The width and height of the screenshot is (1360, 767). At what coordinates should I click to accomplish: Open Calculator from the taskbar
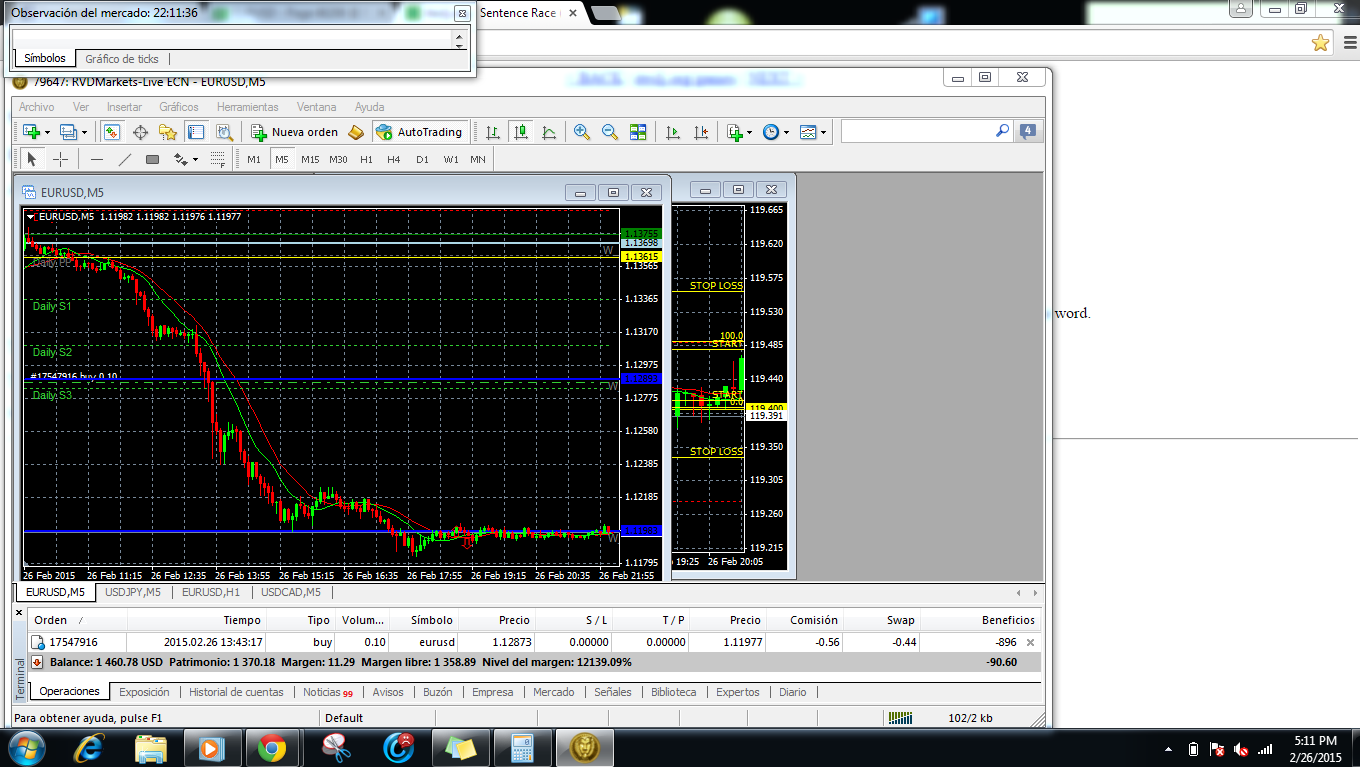(x=521, y=747)
